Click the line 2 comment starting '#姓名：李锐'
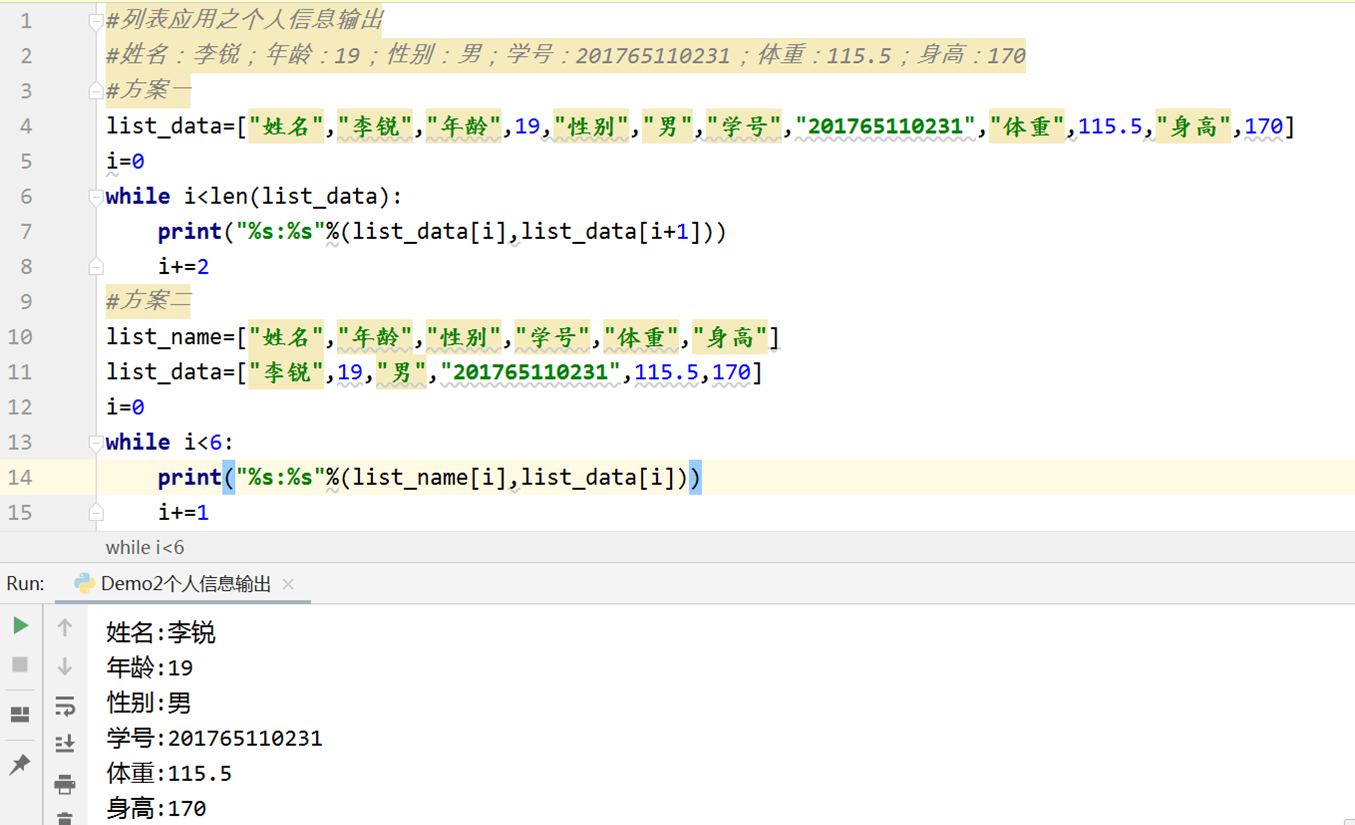1355x825 pixels. (566, 55)
